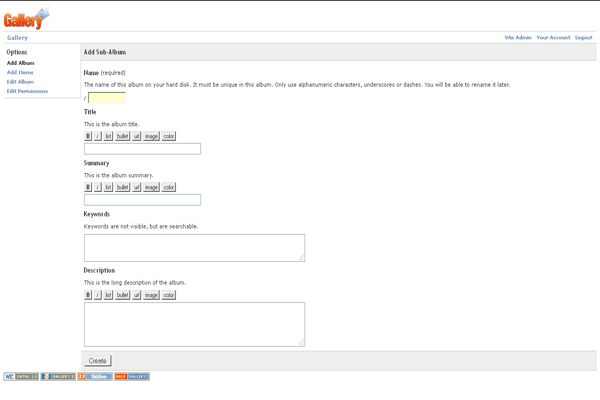Open the Help Gallery footer badge
Viewport: 600px width, 400px height.
[x=132, y=377]
